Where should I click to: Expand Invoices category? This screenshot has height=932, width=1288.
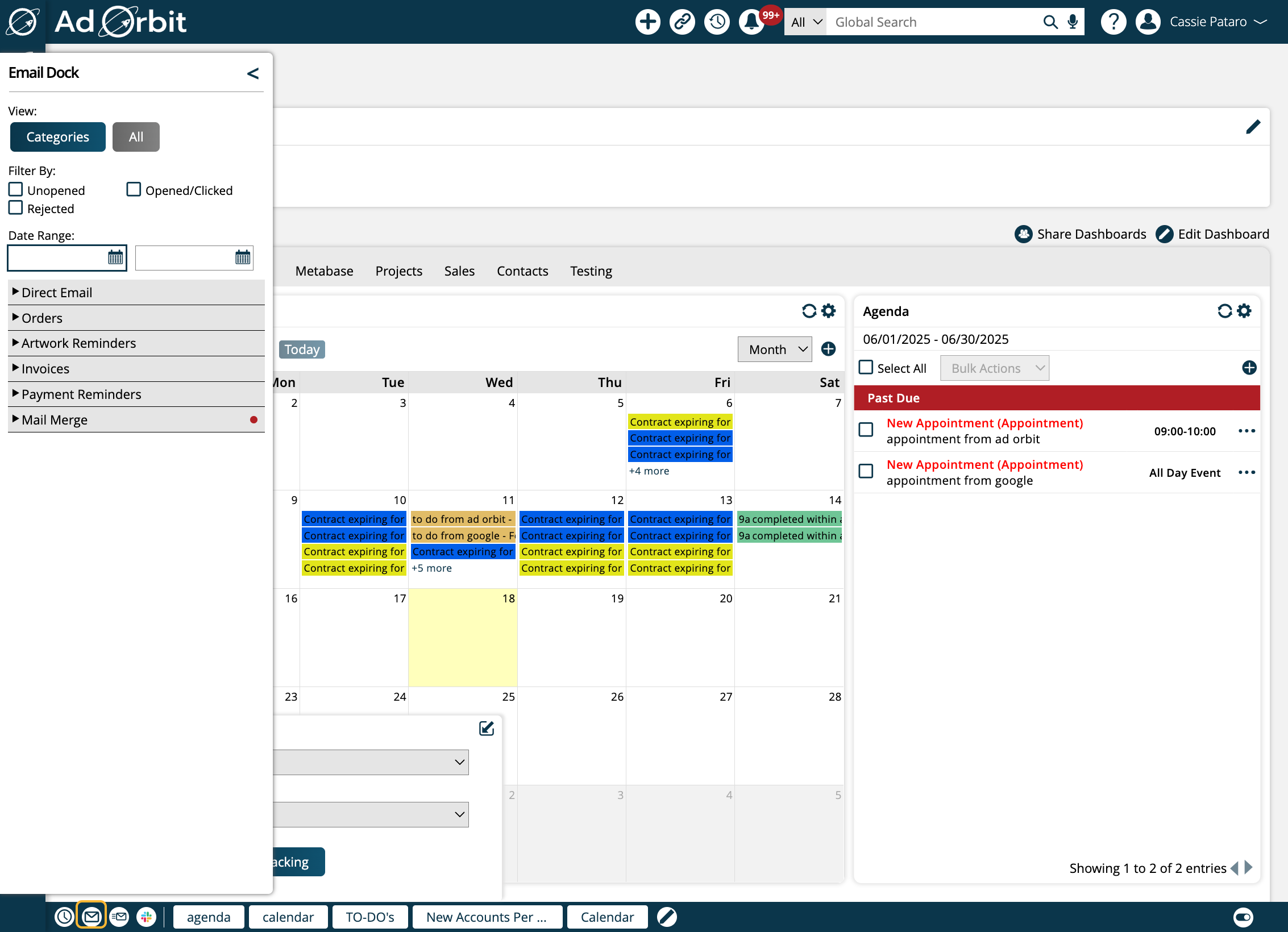coord(136,368)
